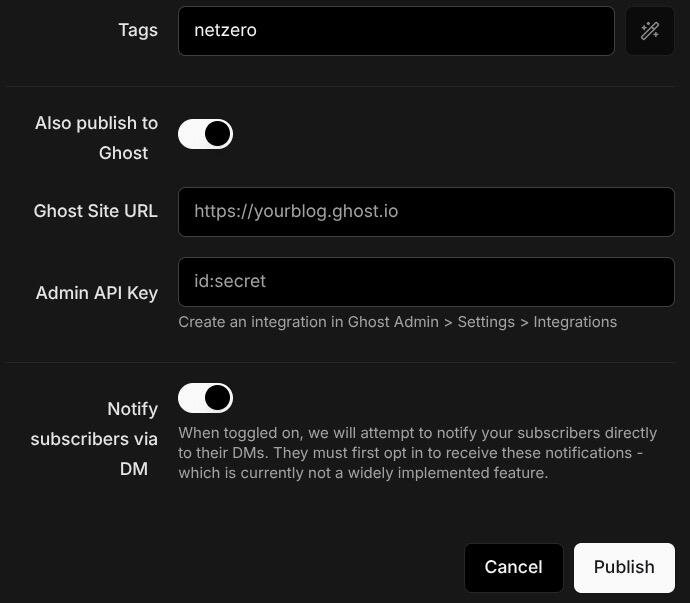The image size is (690, 603).
Task: Click the Ghost Site URL label
Action: point(95,211)
